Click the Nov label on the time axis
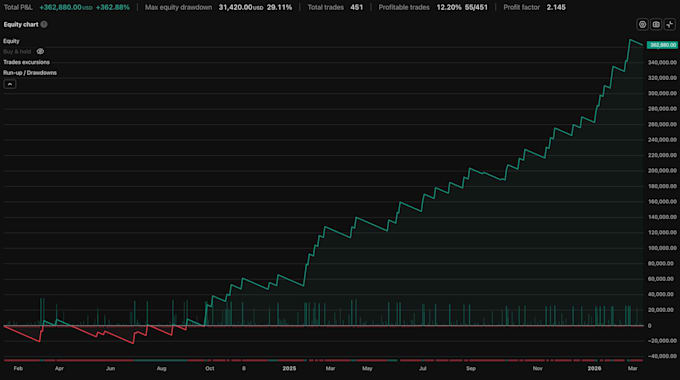680x380 pixels. [538, 369]
